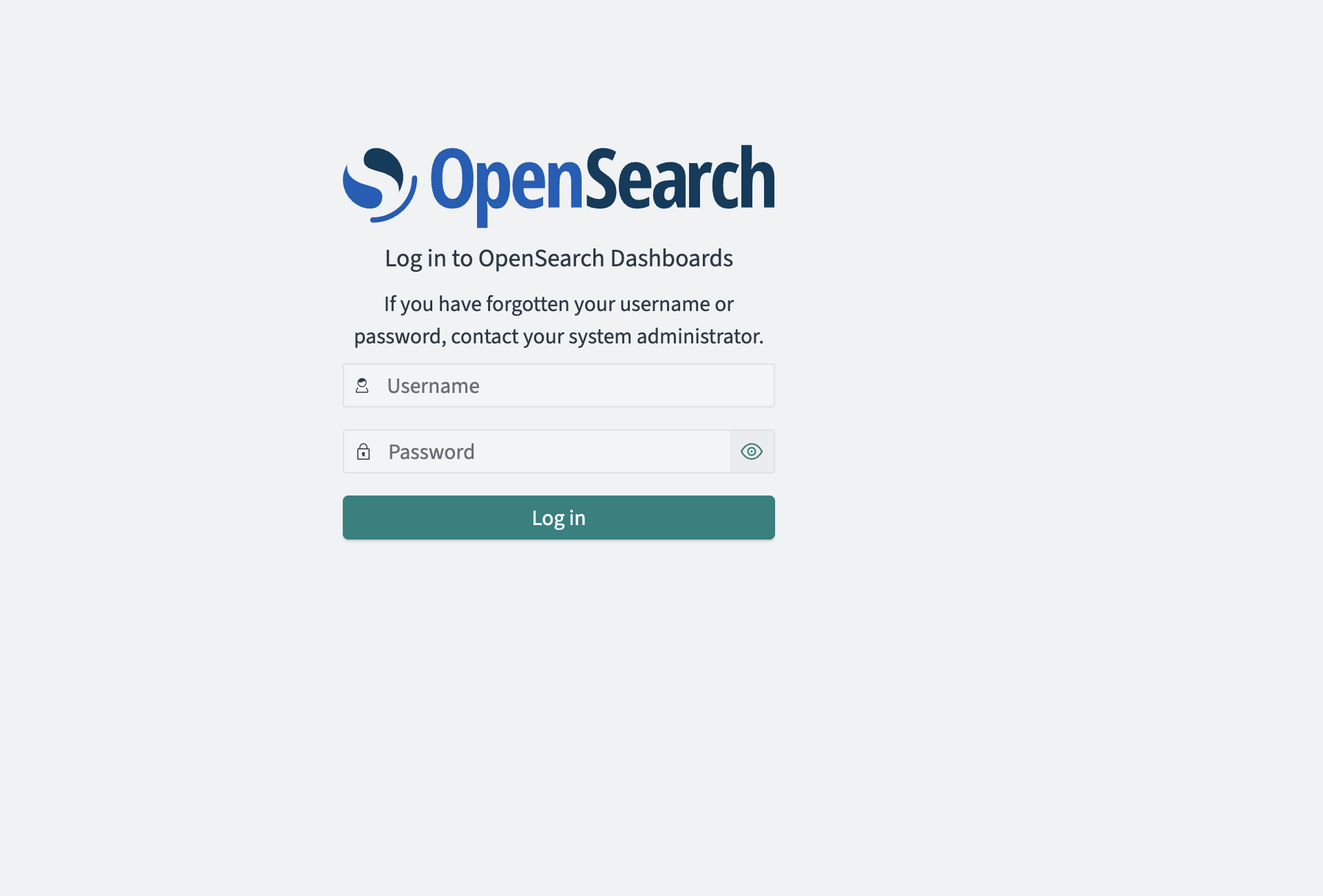This screenshot has width=1323, height=896.
Task: Click the eye icon beside Password
Action: pos(752,451)
